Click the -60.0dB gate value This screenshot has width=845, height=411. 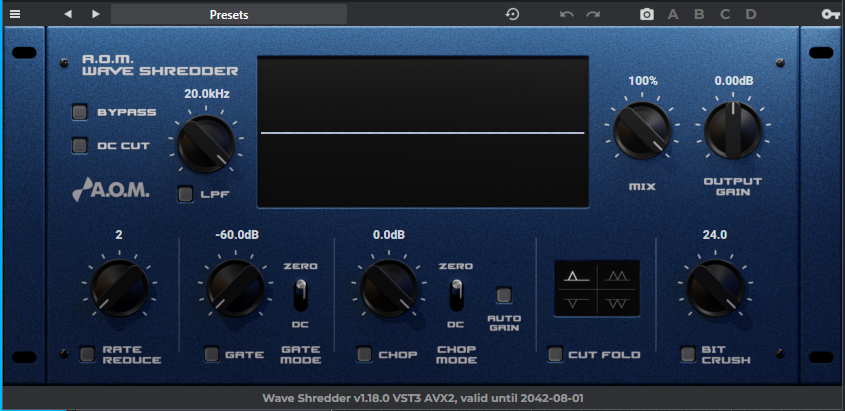(237, 235)
